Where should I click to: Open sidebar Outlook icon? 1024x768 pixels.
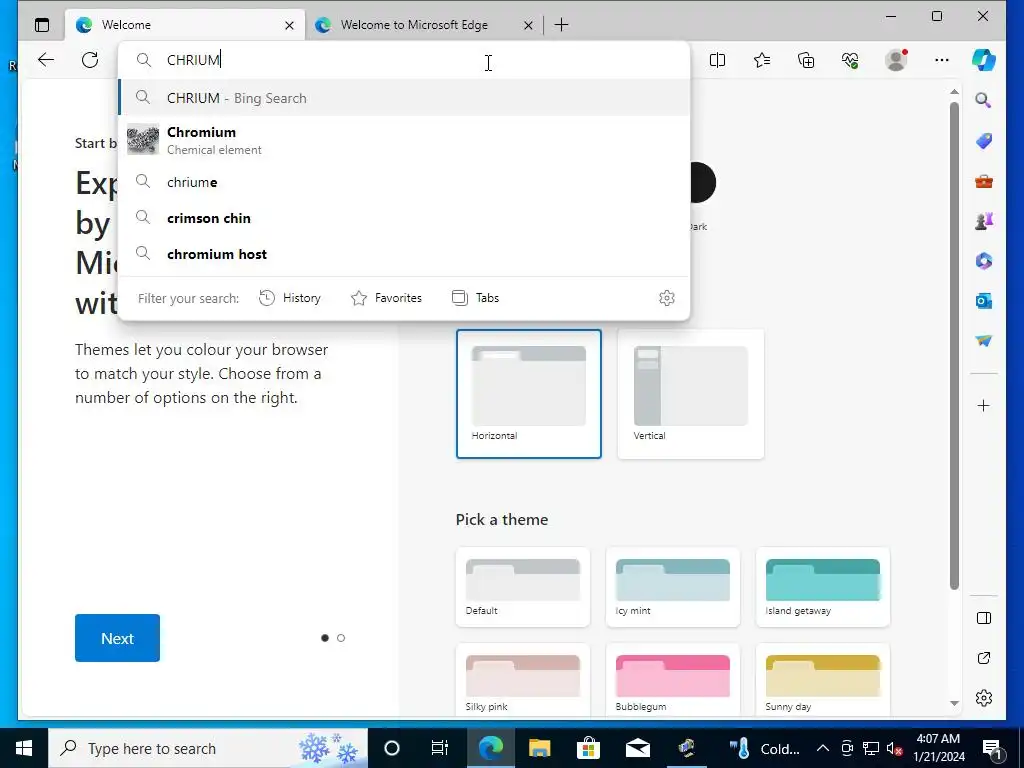(x=984, y=301)
